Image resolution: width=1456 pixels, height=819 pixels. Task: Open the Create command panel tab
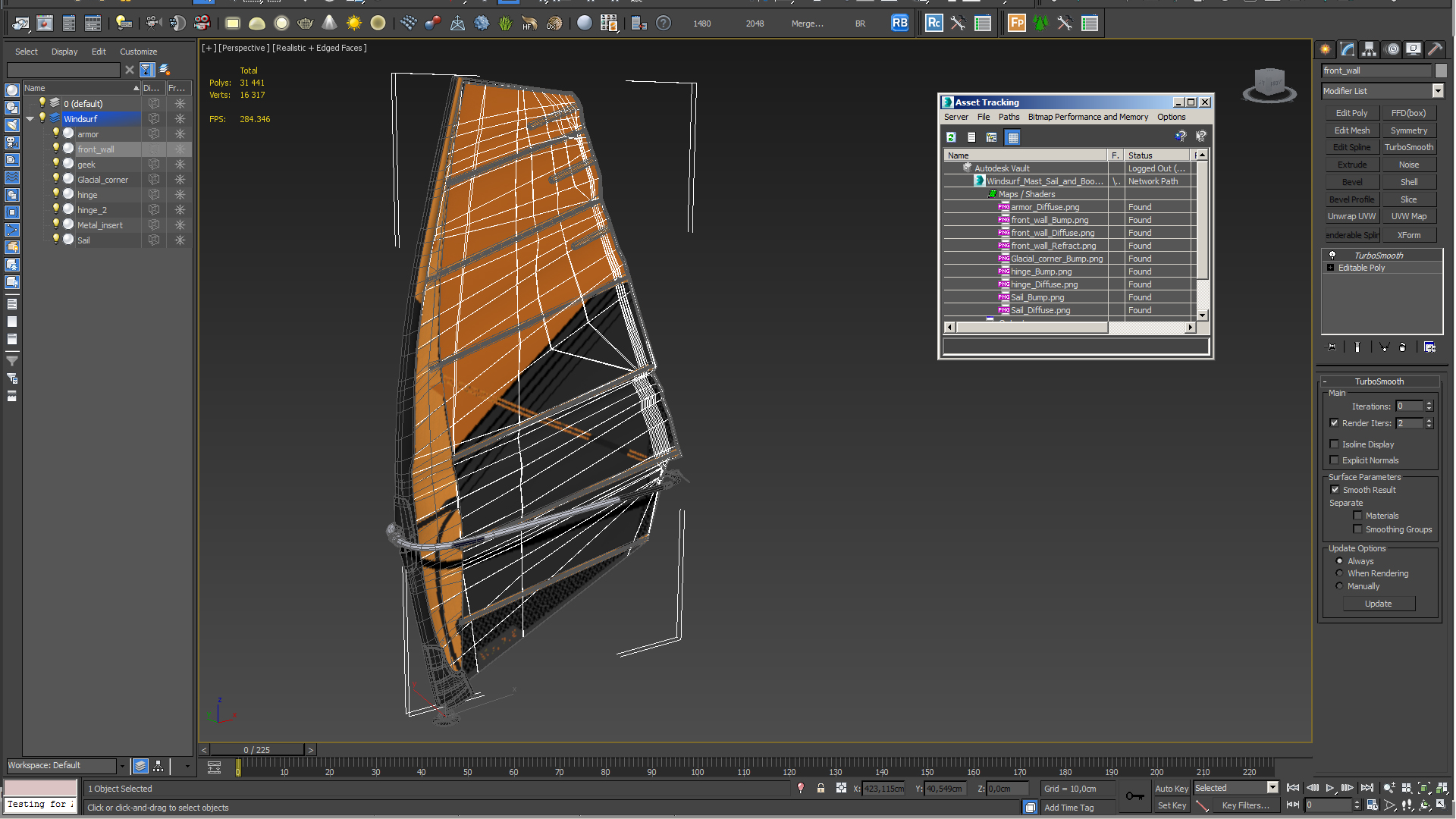[x=1326, y=49]
